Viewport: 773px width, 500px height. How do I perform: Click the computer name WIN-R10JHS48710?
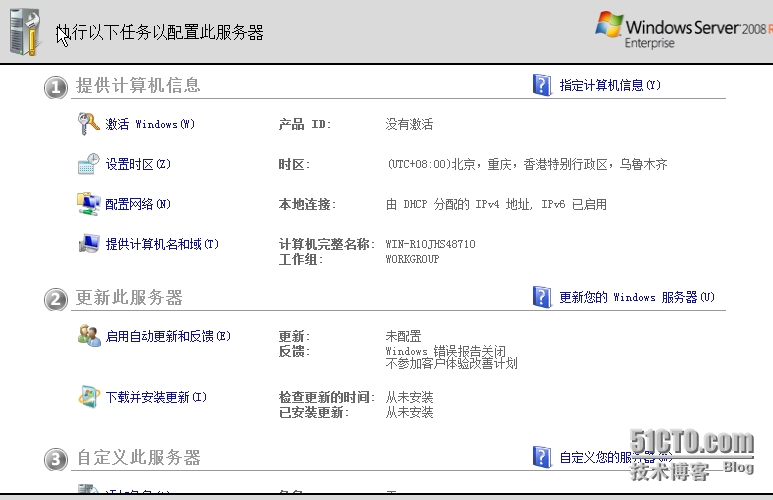pyautogui.click(x=430, y=244)
